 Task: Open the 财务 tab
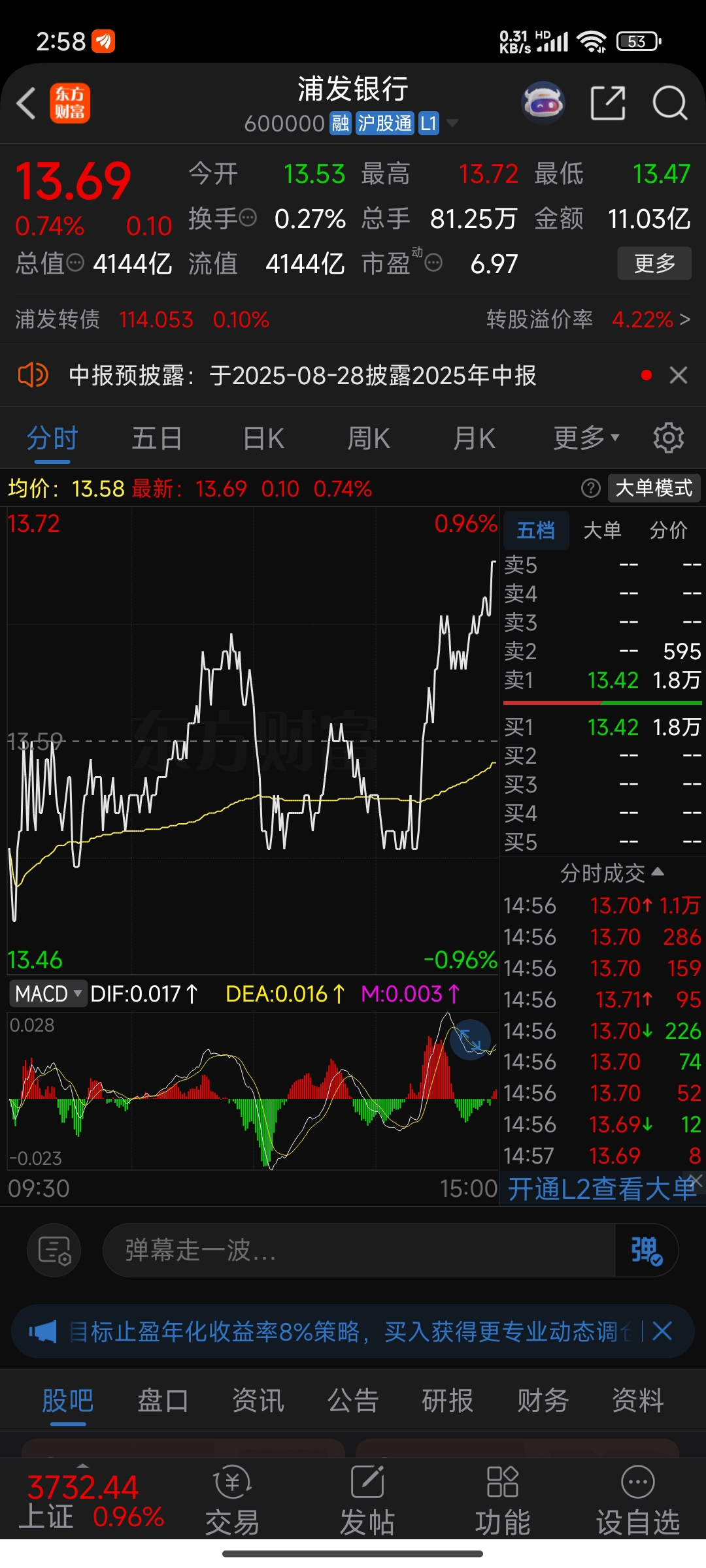pyautogui.click(x=543, y=1400)
